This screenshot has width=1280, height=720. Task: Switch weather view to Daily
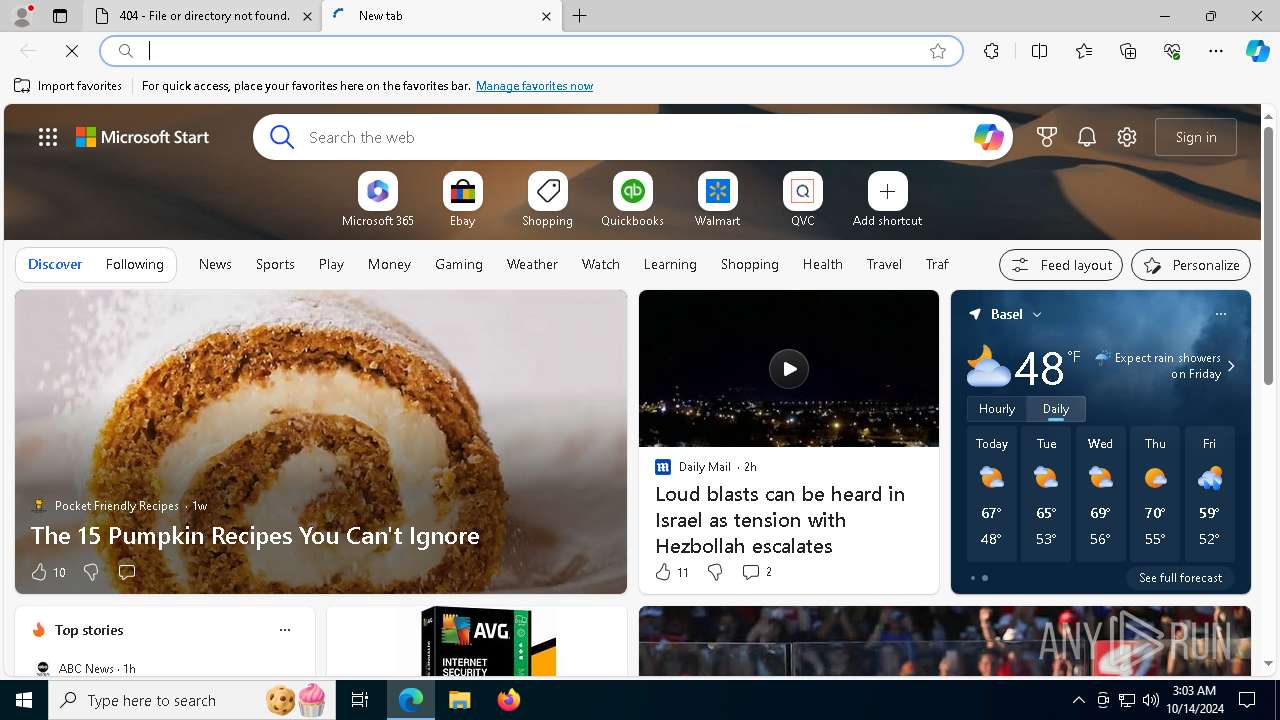point(1056,409)
